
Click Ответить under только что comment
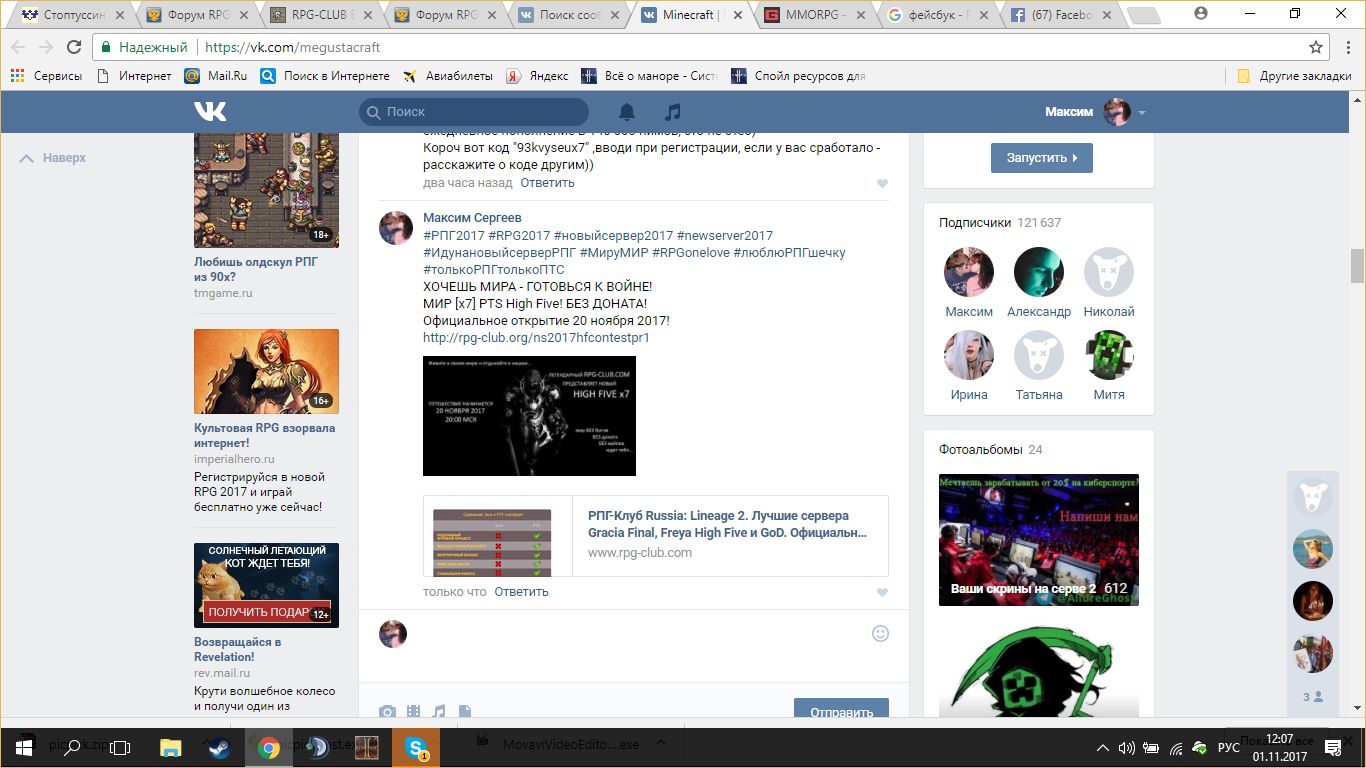pyautogui.click(x=521, y=592)
